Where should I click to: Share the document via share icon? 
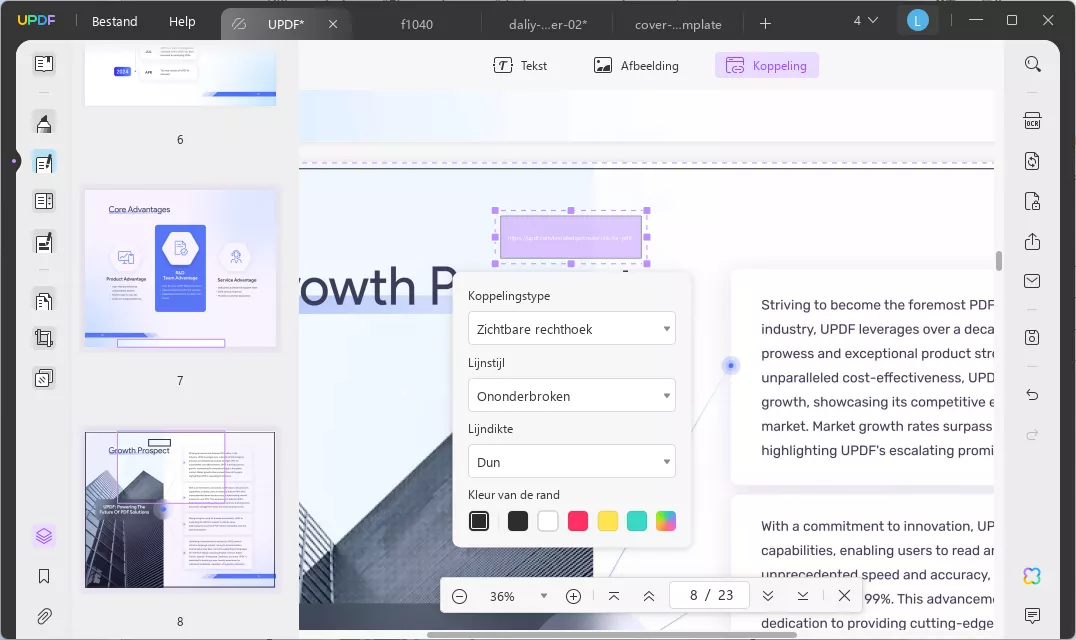click(x=1032, y=241)
